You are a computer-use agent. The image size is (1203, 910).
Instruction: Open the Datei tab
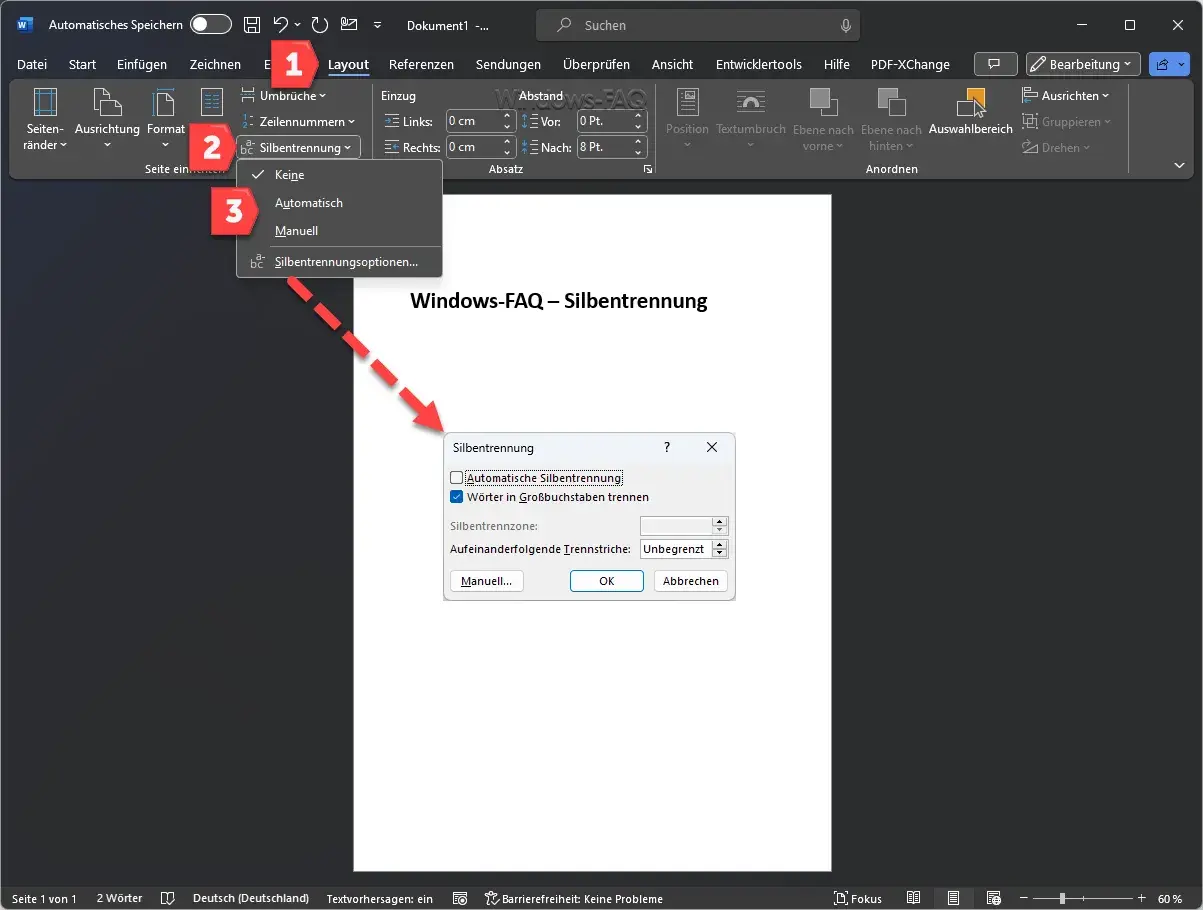pos(32,64)
